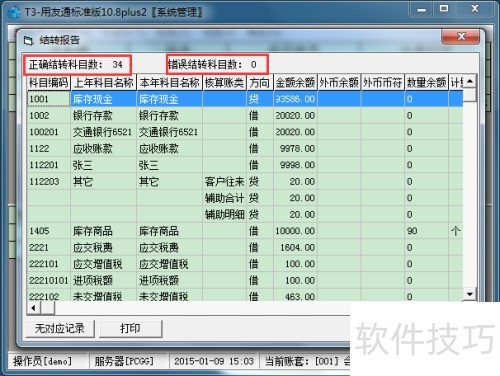Click the quantity balance 90 cell

tap(427, 231)
